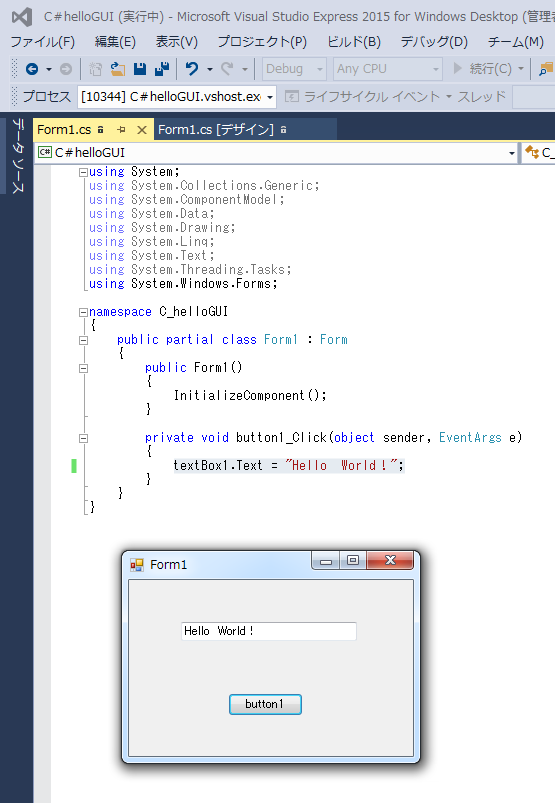Open the ビルド(B) menu
This screenshot has width=555, height=803.
[354, 41]
